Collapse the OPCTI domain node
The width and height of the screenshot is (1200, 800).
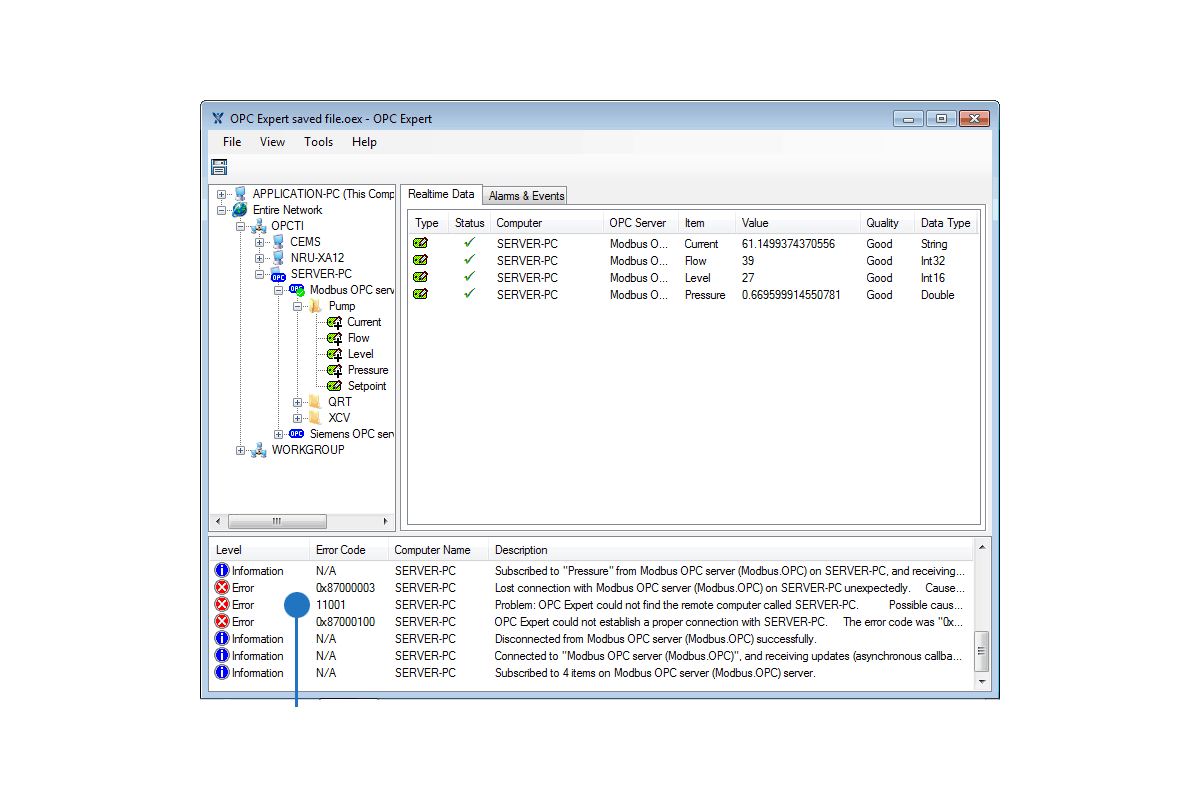click(x=241, y=226)
